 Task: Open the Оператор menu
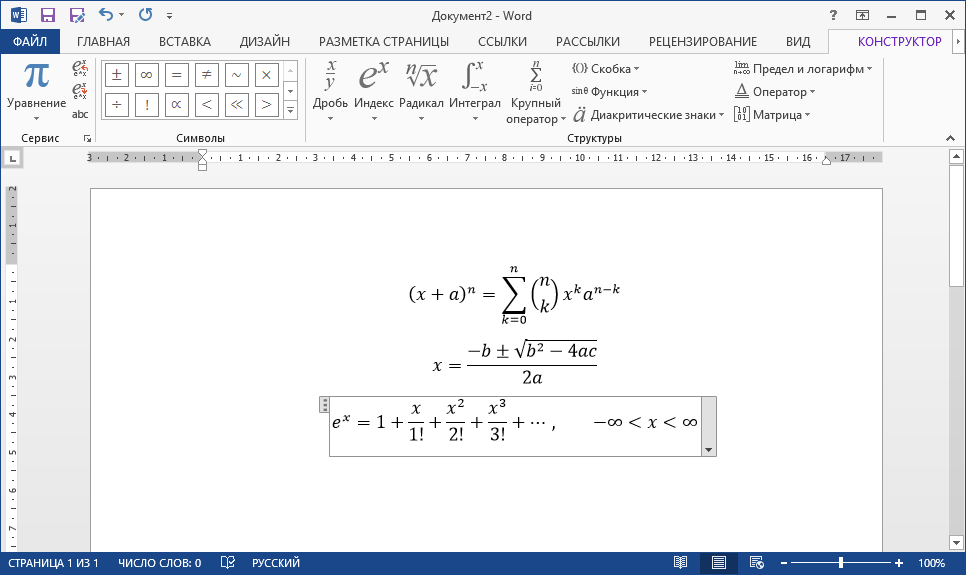774,92
